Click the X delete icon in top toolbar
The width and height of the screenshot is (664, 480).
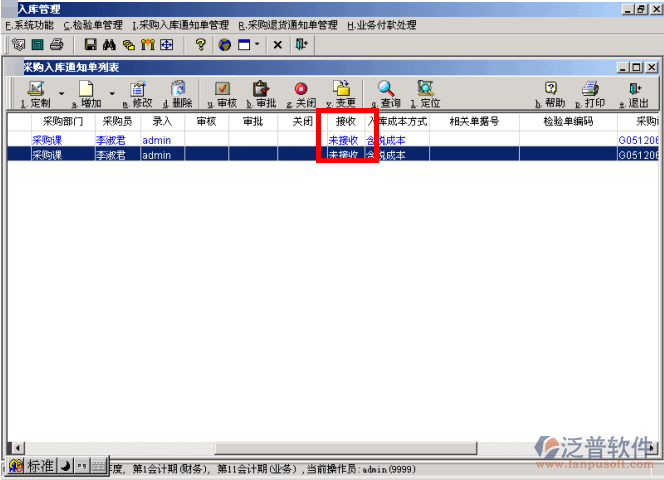tap(277, 44)
